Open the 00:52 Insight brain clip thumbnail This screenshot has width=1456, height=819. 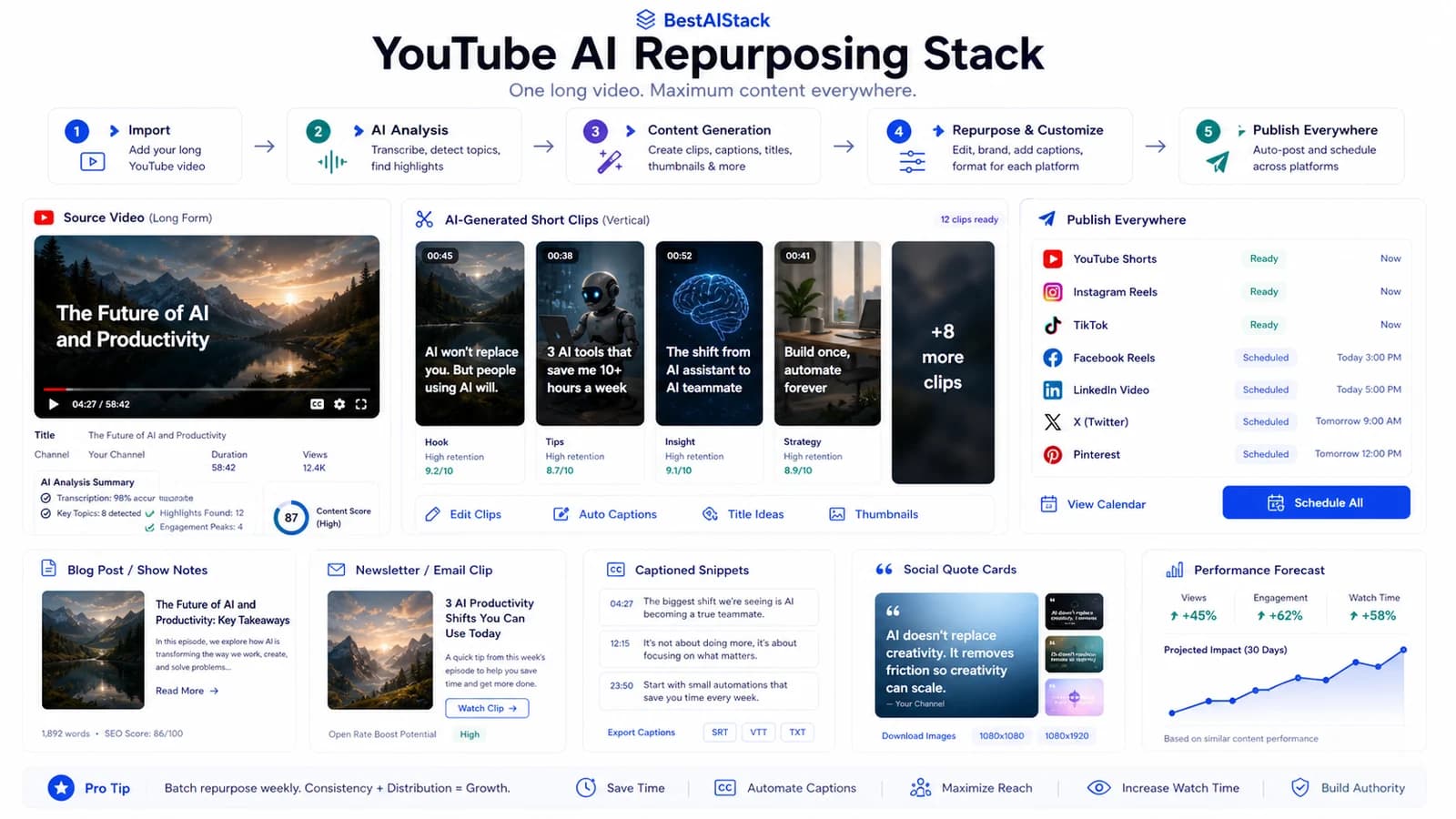coord(709,333)
